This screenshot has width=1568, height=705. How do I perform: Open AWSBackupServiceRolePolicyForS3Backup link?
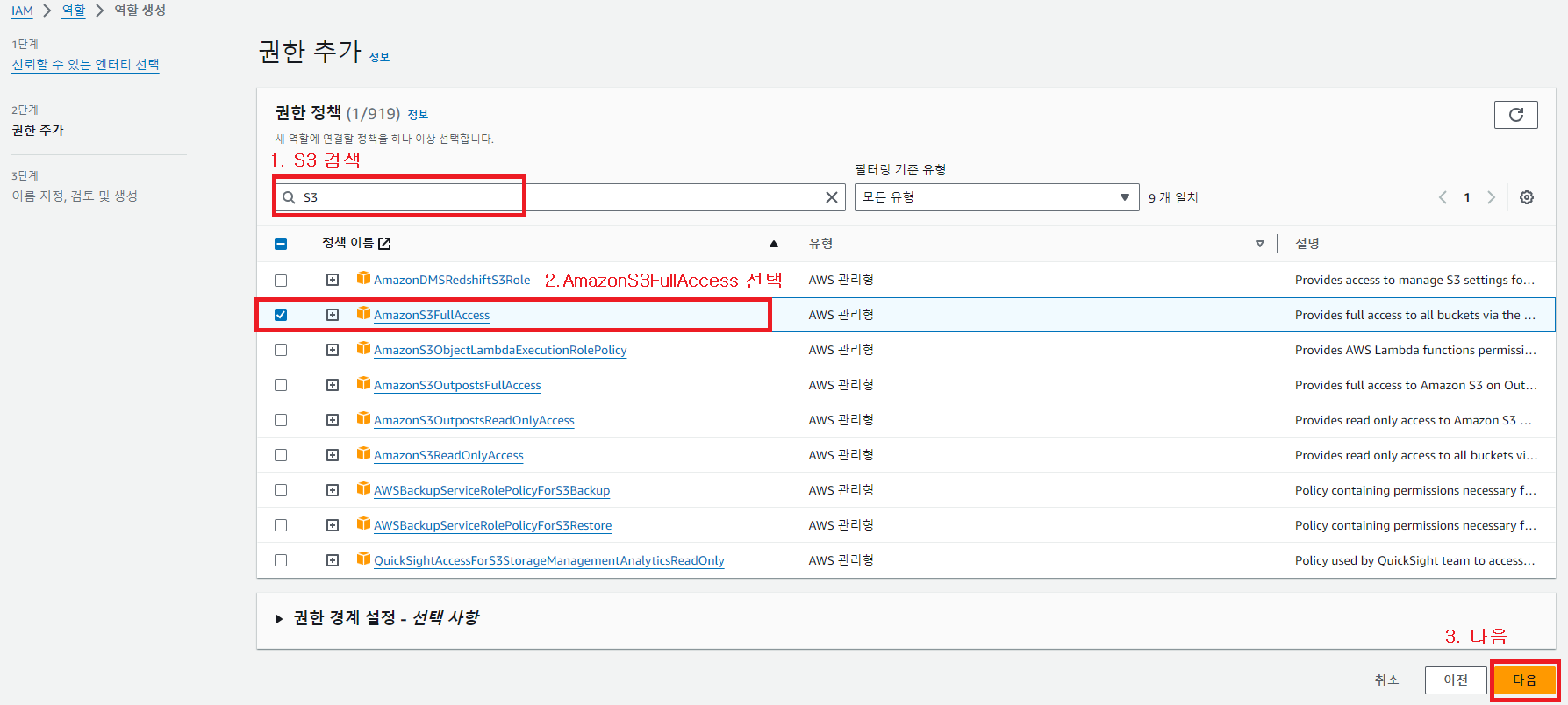[x=491, y=490]
